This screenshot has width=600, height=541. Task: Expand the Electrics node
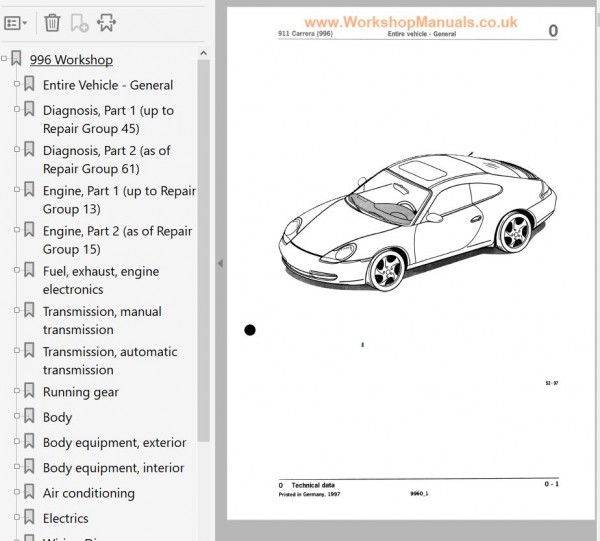point(17,517)
